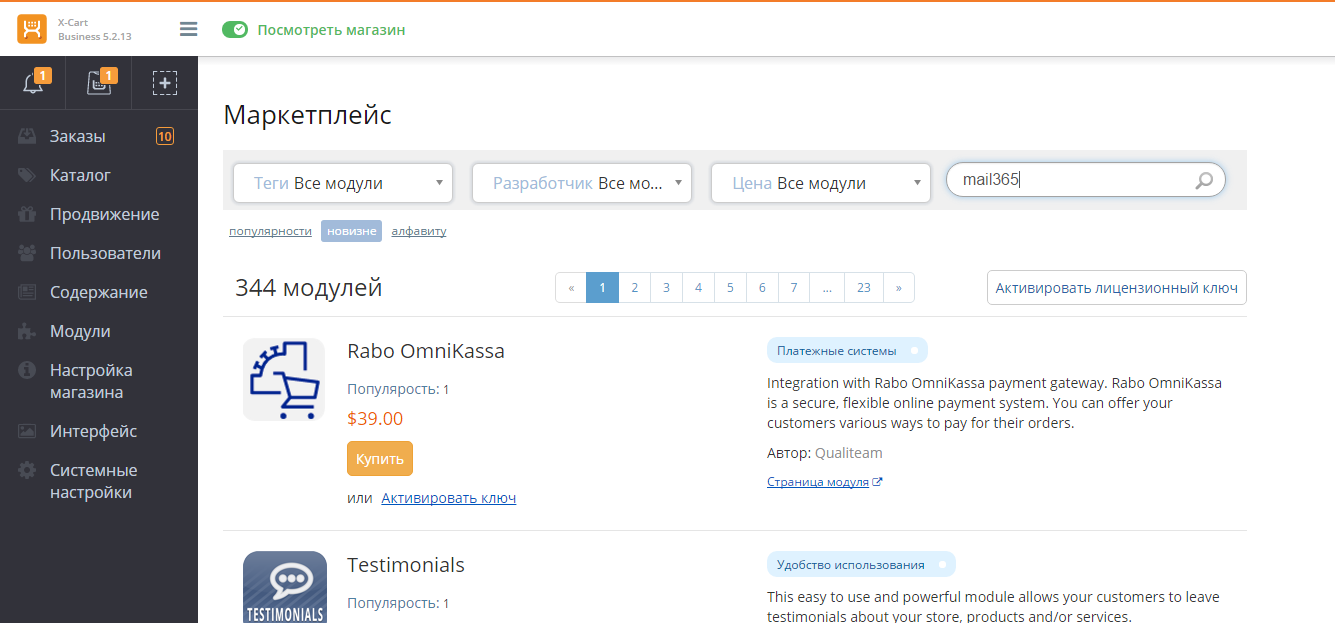
Task: Go to page 2
Action: [x=634, y=287]
